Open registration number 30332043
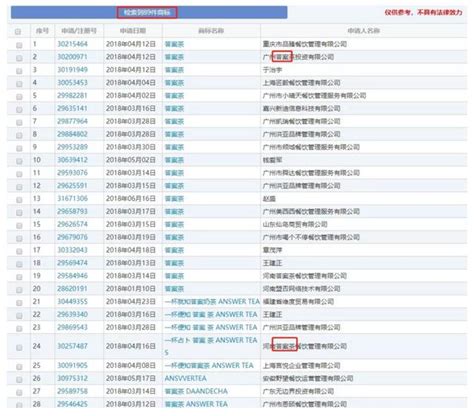474x416 pixels. [x=72, y=250]
